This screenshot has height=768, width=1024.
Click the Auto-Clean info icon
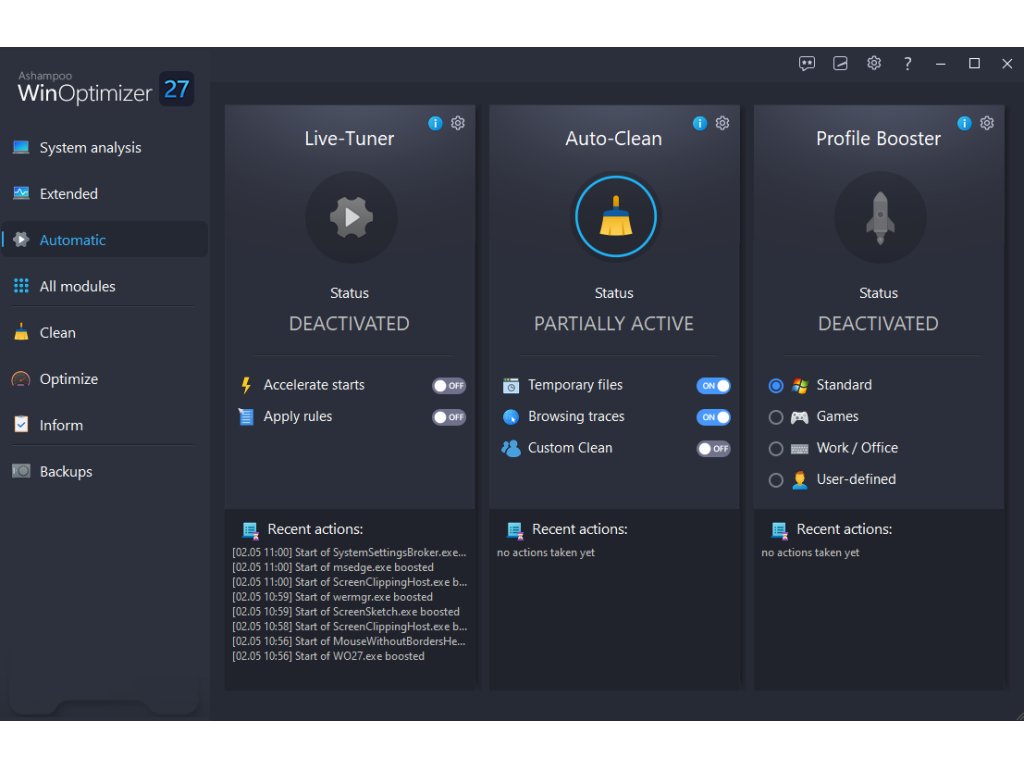699,123
